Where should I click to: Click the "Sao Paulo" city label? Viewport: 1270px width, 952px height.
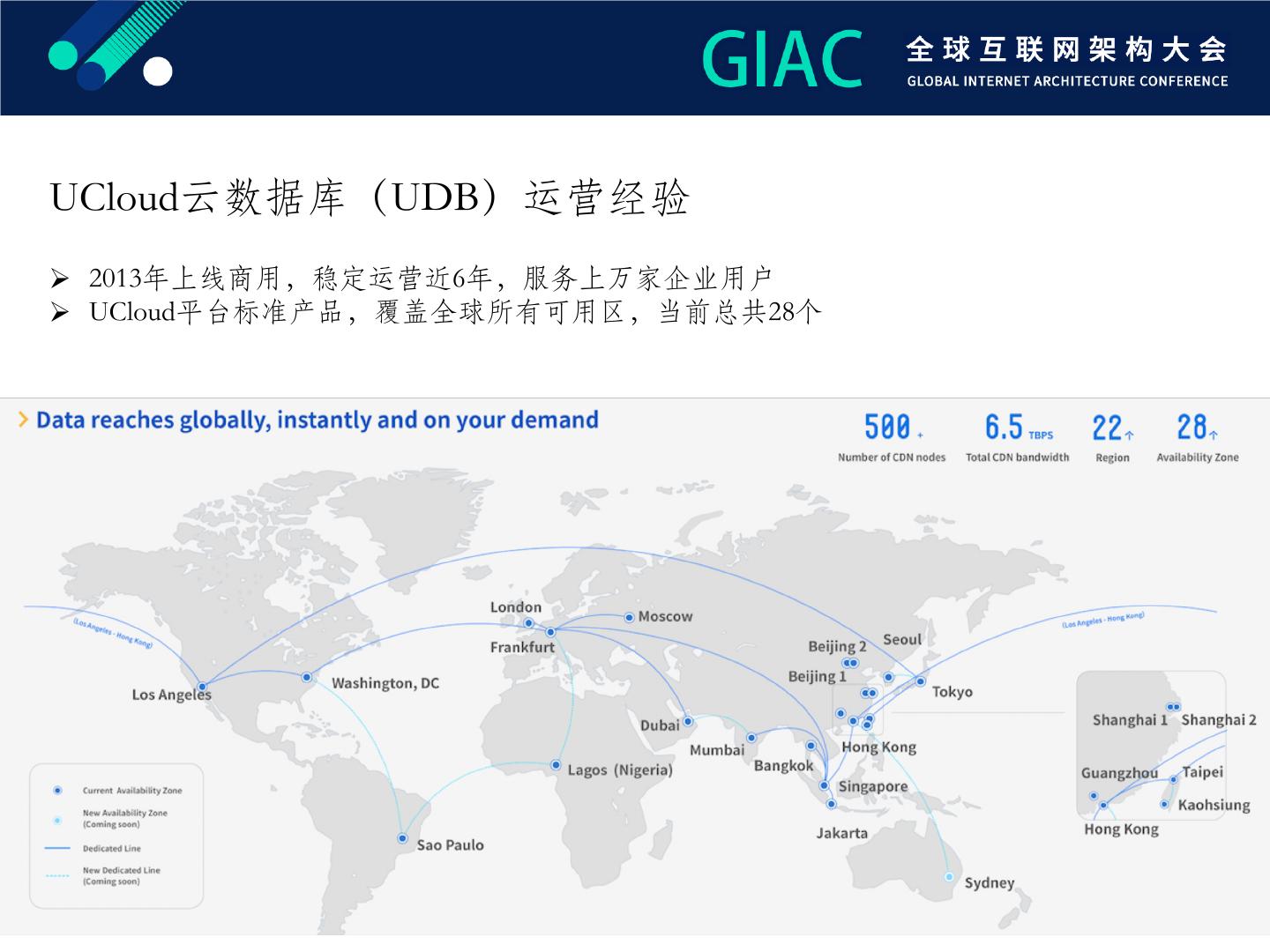pyautogui.click(x=451, y=845)
